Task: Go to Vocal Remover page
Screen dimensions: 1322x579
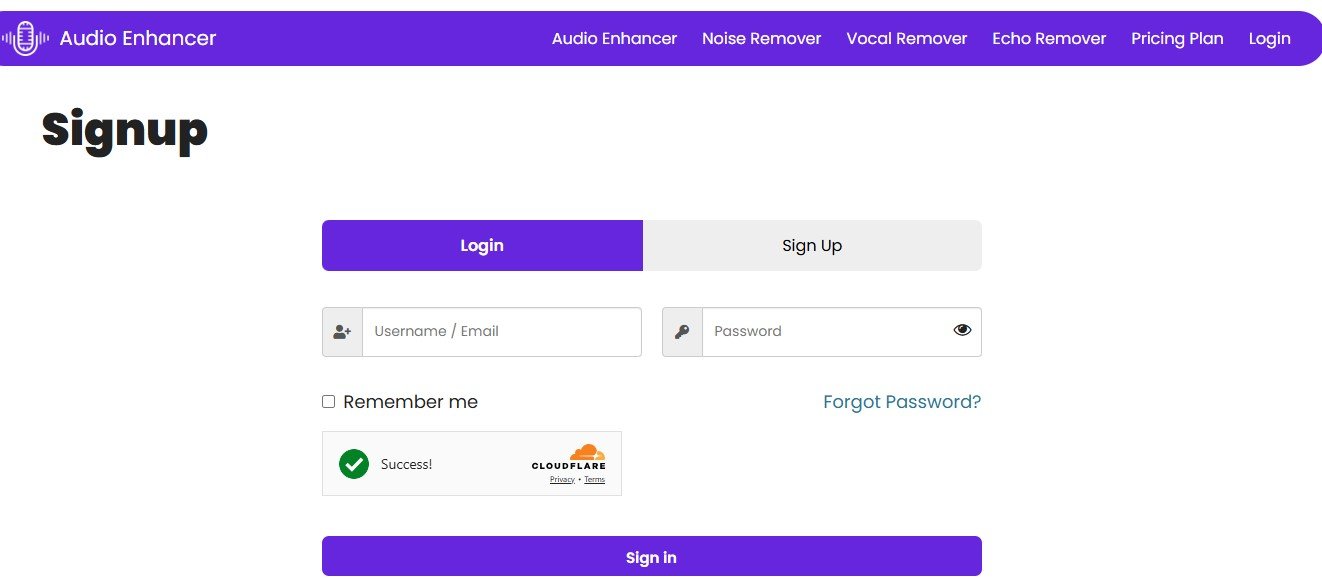Action: point(906,39)
